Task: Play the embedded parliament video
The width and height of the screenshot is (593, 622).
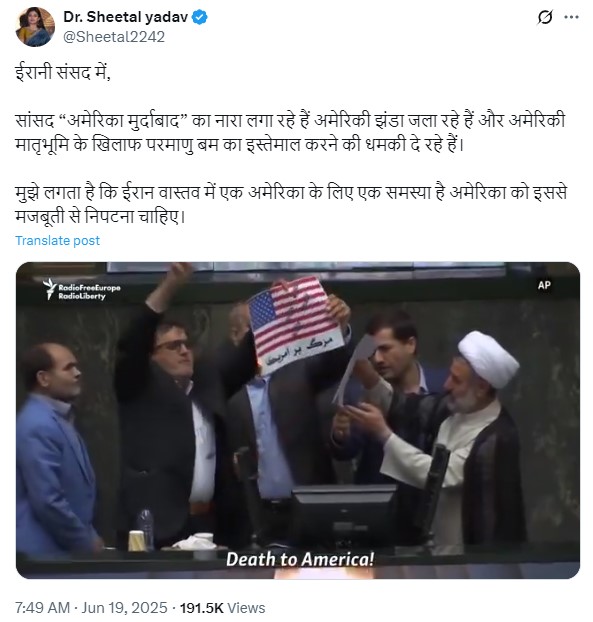Action: (x=298, y=420)
